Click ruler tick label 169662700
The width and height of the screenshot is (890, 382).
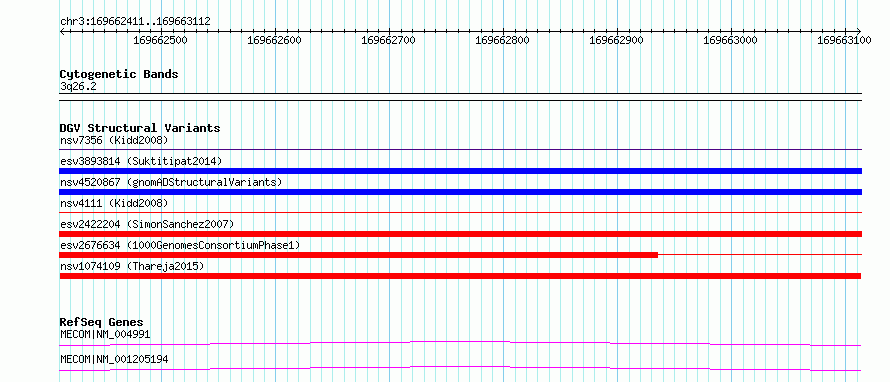pyautogui.click(x=389, y=40)
